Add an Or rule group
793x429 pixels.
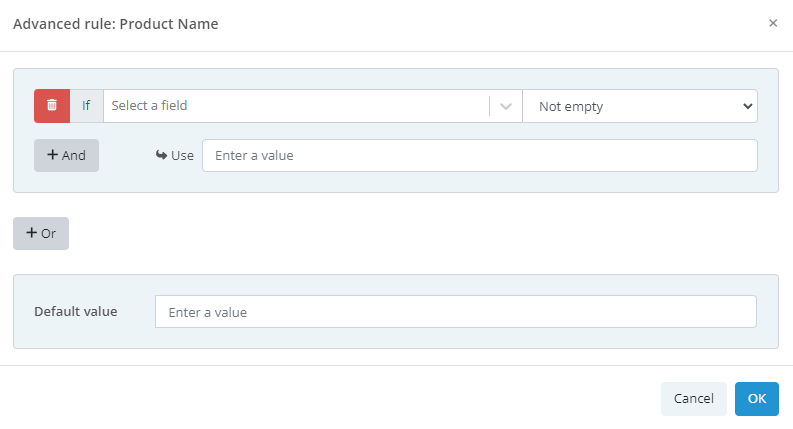[41, 233]
